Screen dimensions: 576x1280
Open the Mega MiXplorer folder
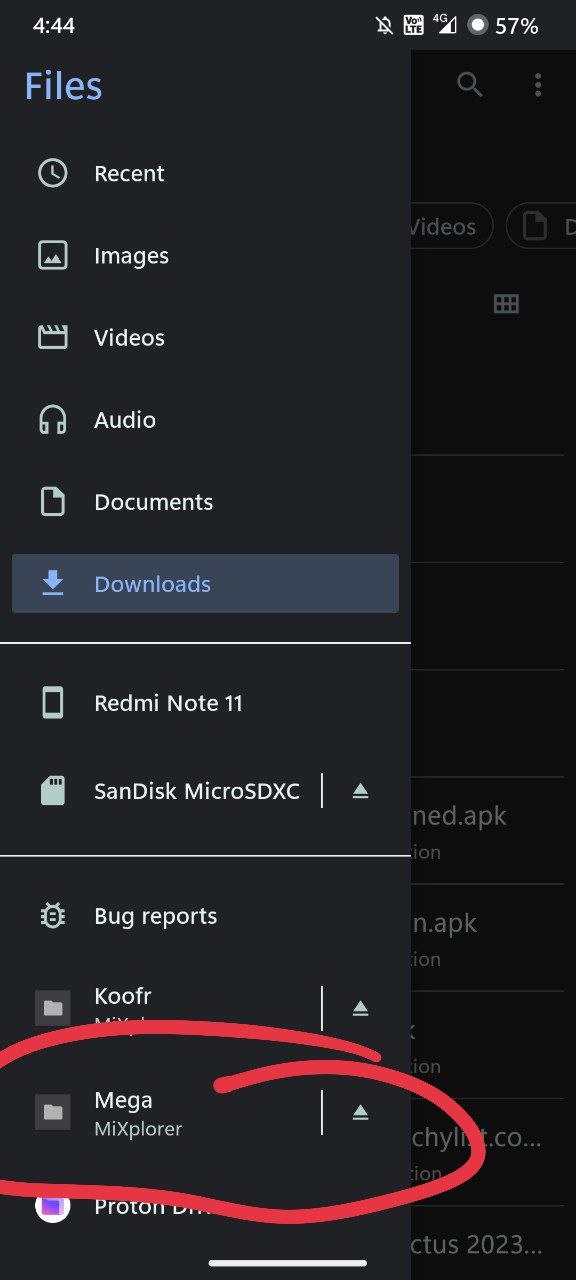pos(160,1112)
